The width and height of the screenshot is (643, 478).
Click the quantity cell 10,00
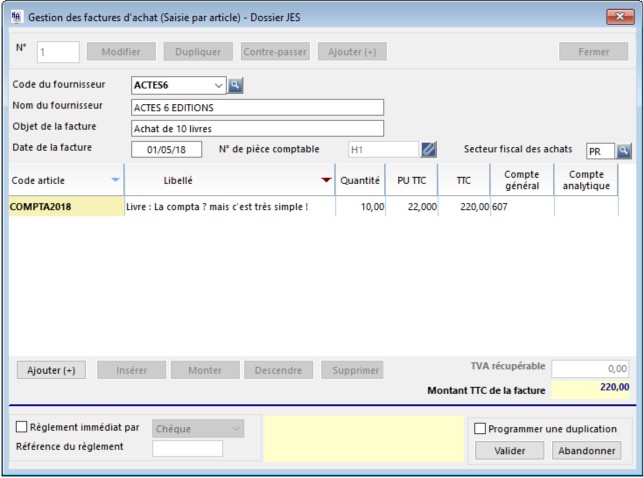[x=360, y=206]
